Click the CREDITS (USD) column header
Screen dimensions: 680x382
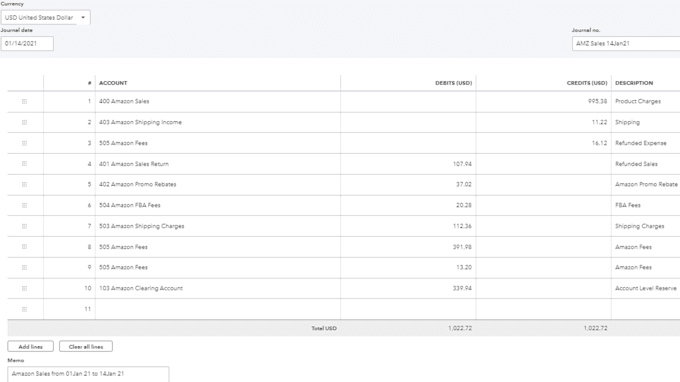click(587, 83)
